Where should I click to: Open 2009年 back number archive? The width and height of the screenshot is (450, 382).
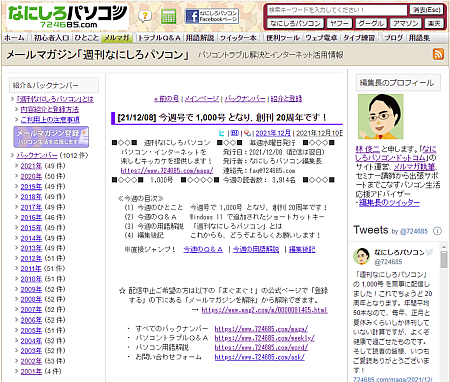(31, 289)
